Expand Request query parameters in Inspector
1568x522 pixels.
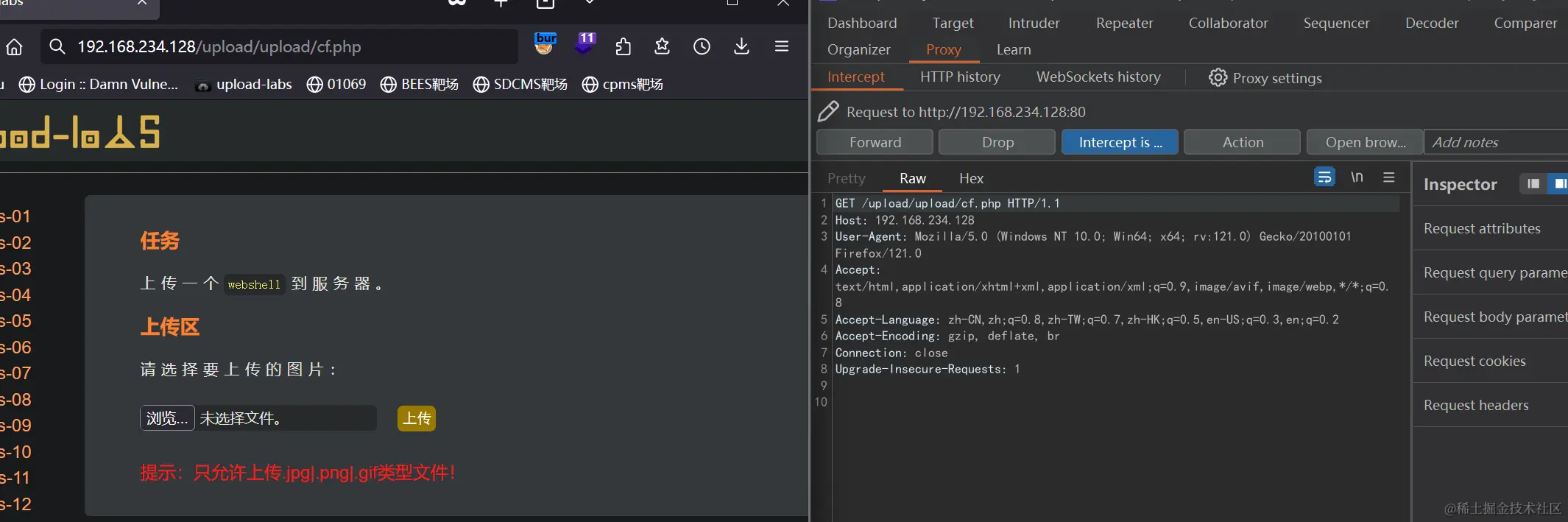pyautogui.click(x=1491, y=272)
